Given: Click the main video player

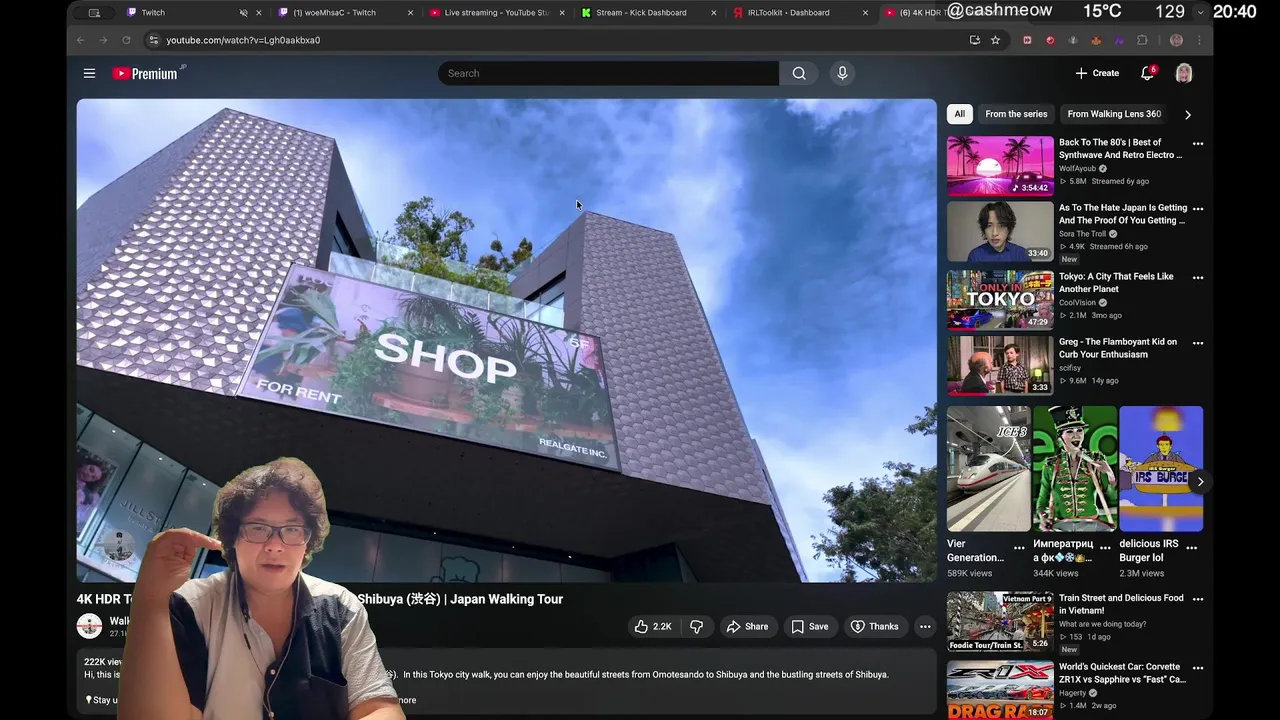Looking at the screenshot, I should pos(507,340).
